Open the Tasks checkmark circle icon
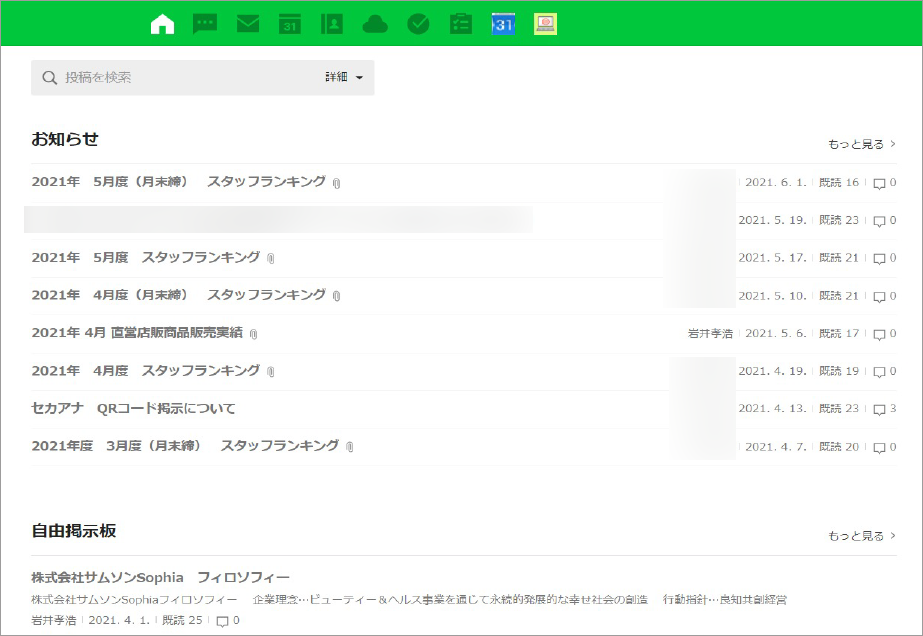 coord(418,24)
